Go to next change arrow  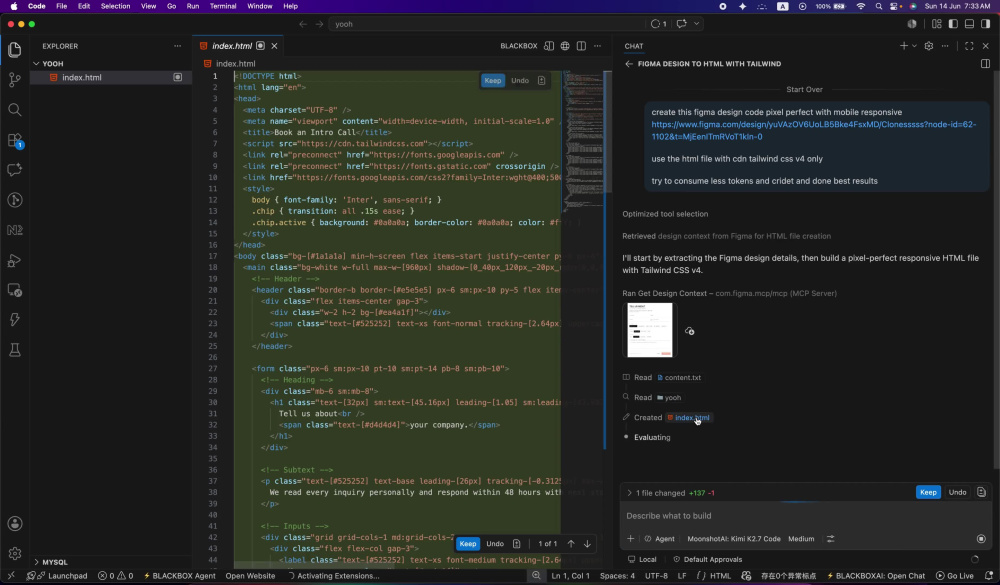[587, 544]
